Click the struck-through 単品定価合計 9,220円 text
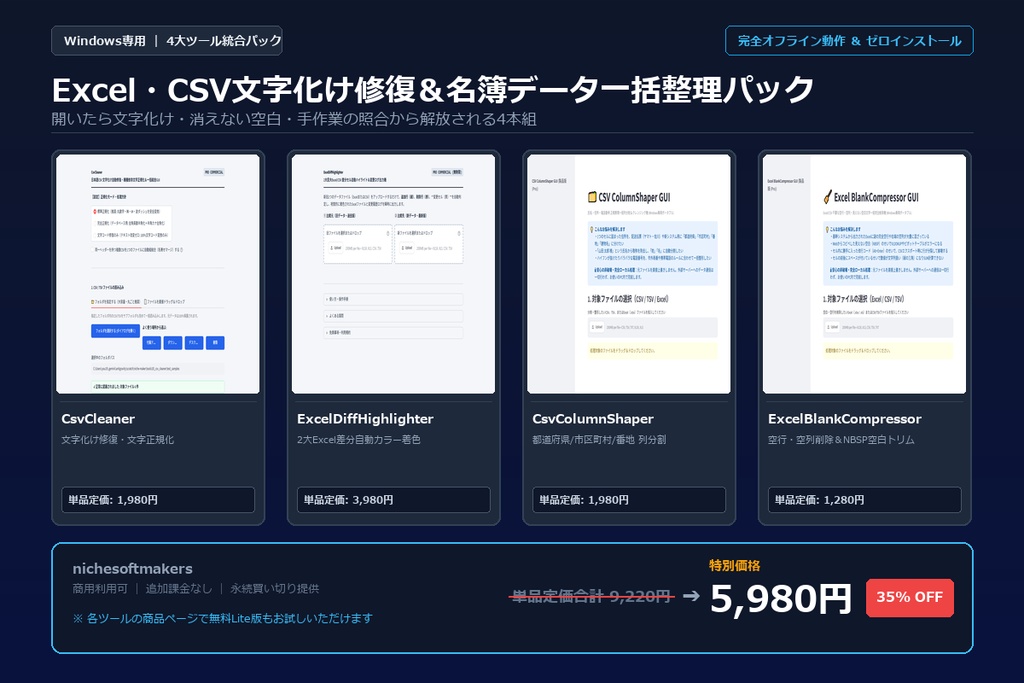Viewport: 1024px width, 683px height. pyautogui.click(x=591, y=596)
